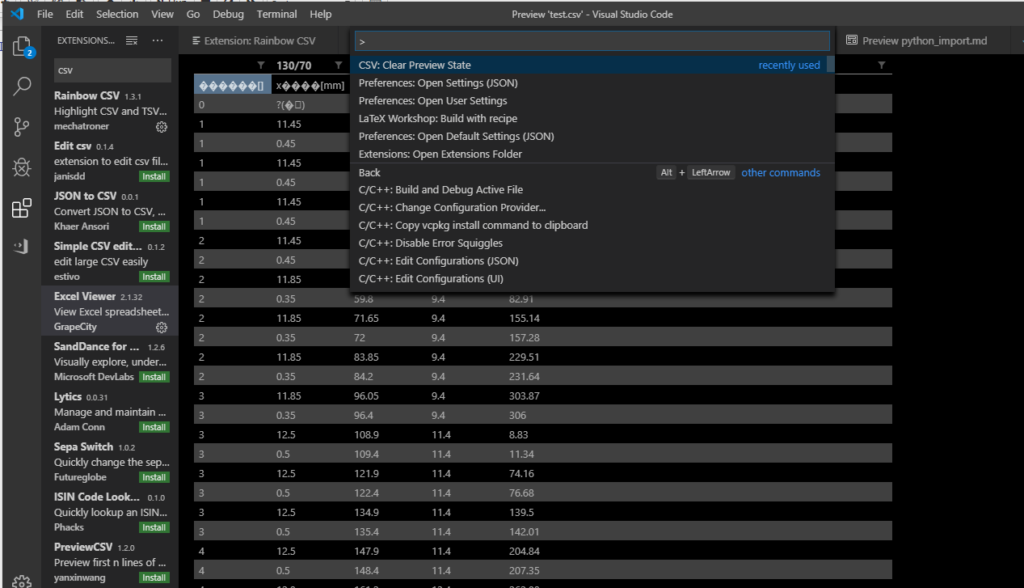Install the ISIN Code Lookup extension
The height and width of the screenshot is (588, 1024).
(154, 528)
